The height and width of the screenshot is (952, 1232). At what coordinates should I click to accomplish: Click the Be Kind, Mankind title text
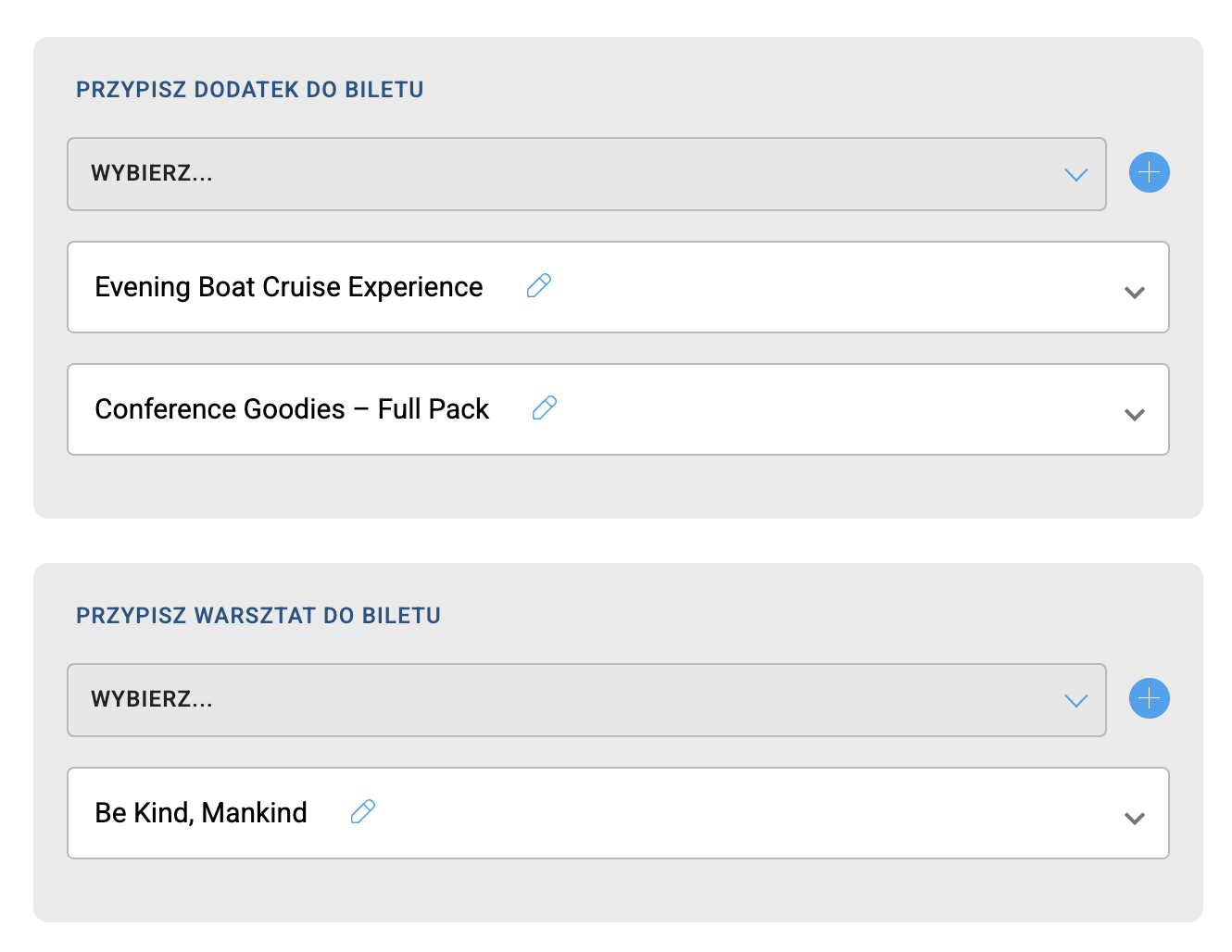[201, 813]
